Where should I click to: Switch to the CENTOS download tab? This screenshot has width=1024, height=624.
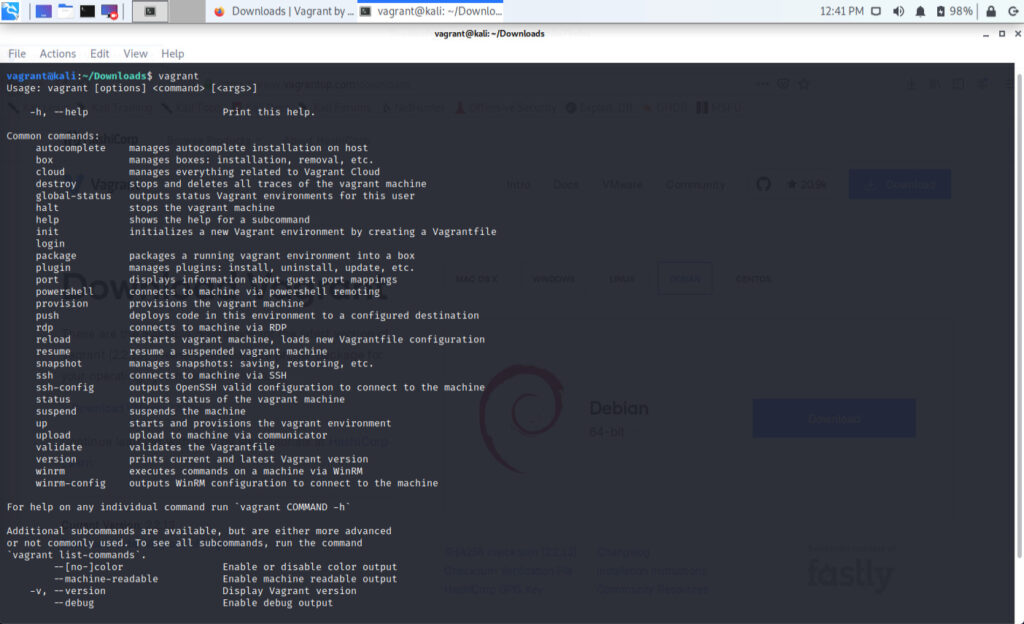pos(756,277)
